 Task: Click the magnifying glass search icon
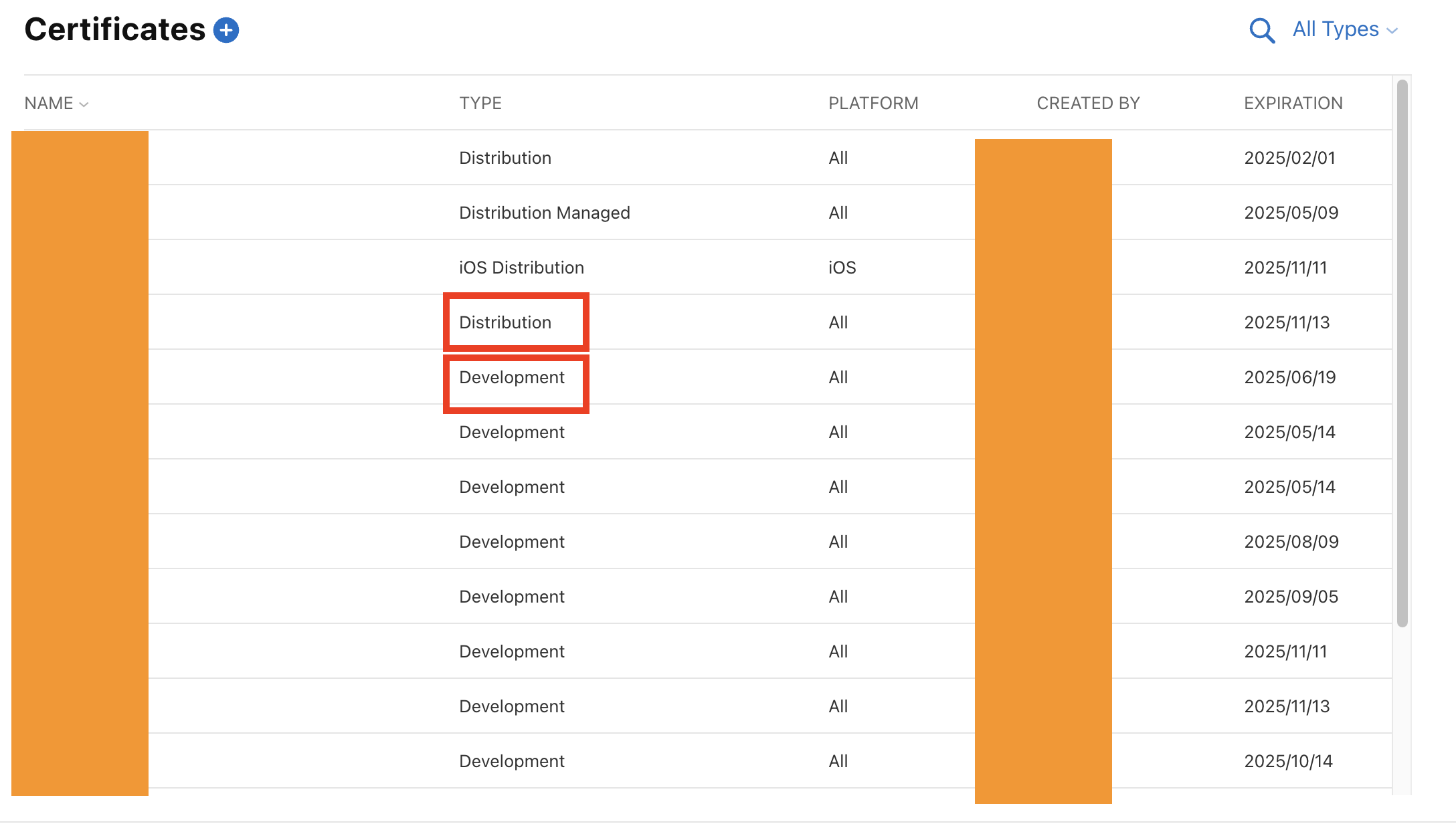click(x=1261, y=30)
